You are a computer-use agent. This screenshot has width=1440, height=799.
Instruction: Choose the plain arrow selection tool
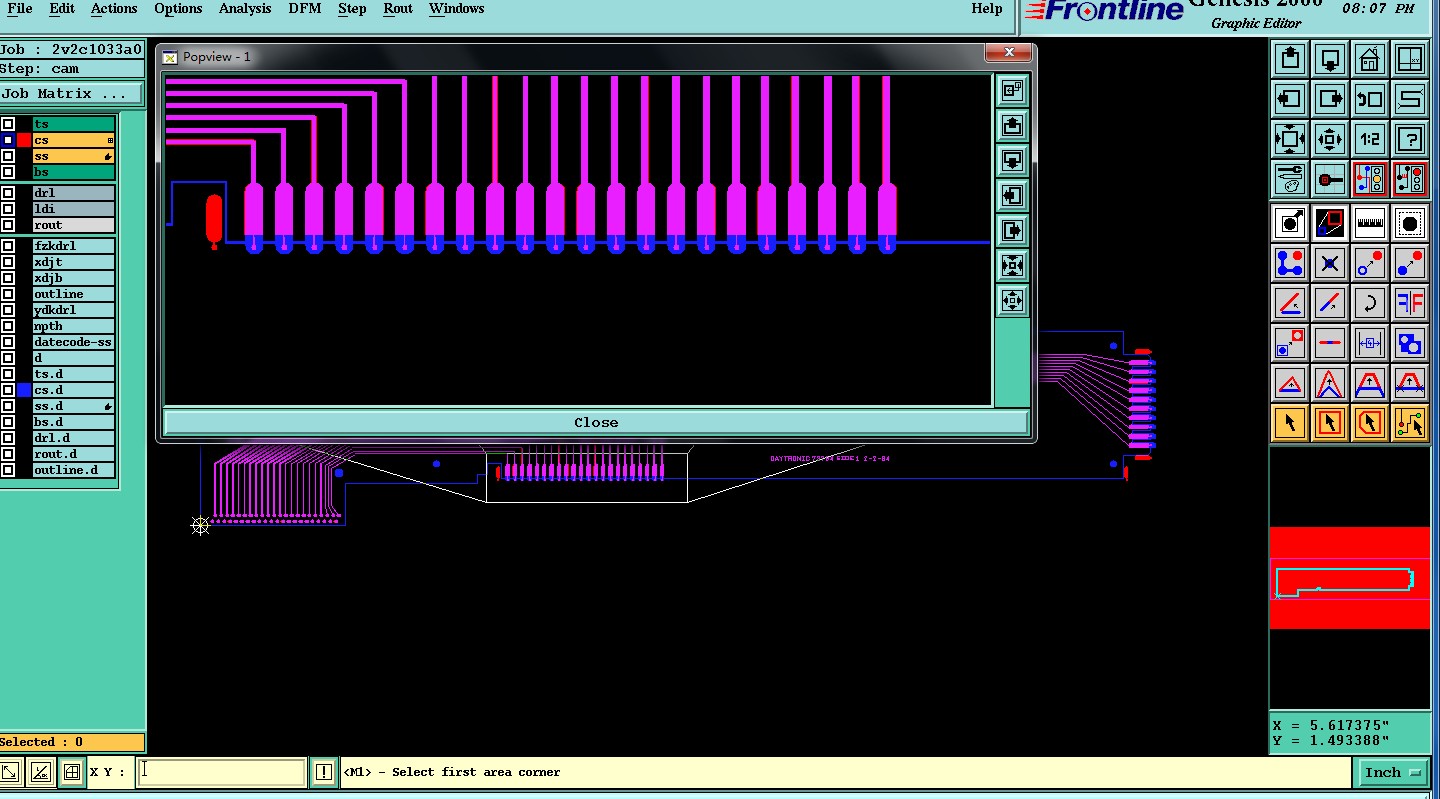[1290, 423]
